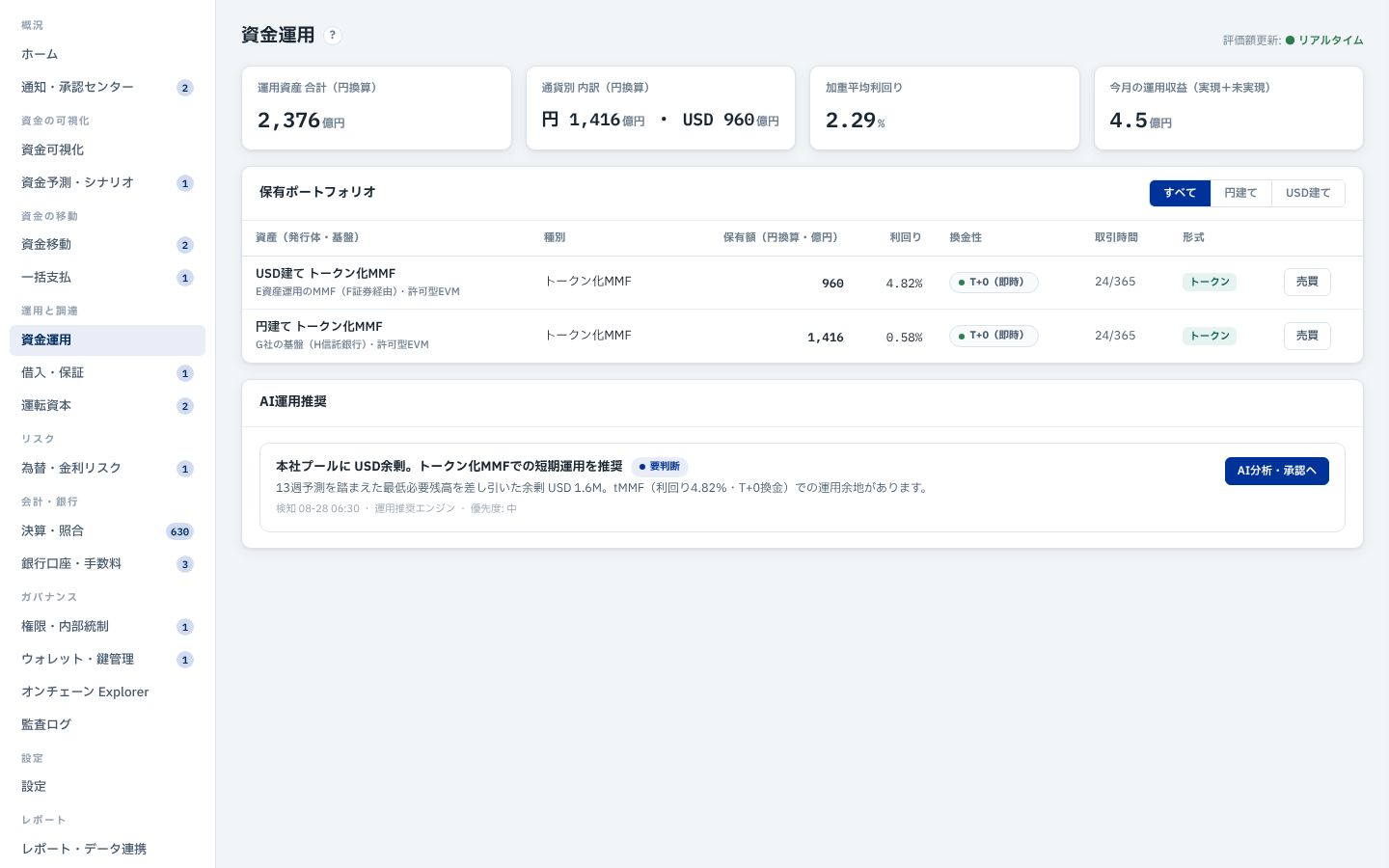
Task: Click the USD建て トークン化MMF asset name
Action: 325,274
